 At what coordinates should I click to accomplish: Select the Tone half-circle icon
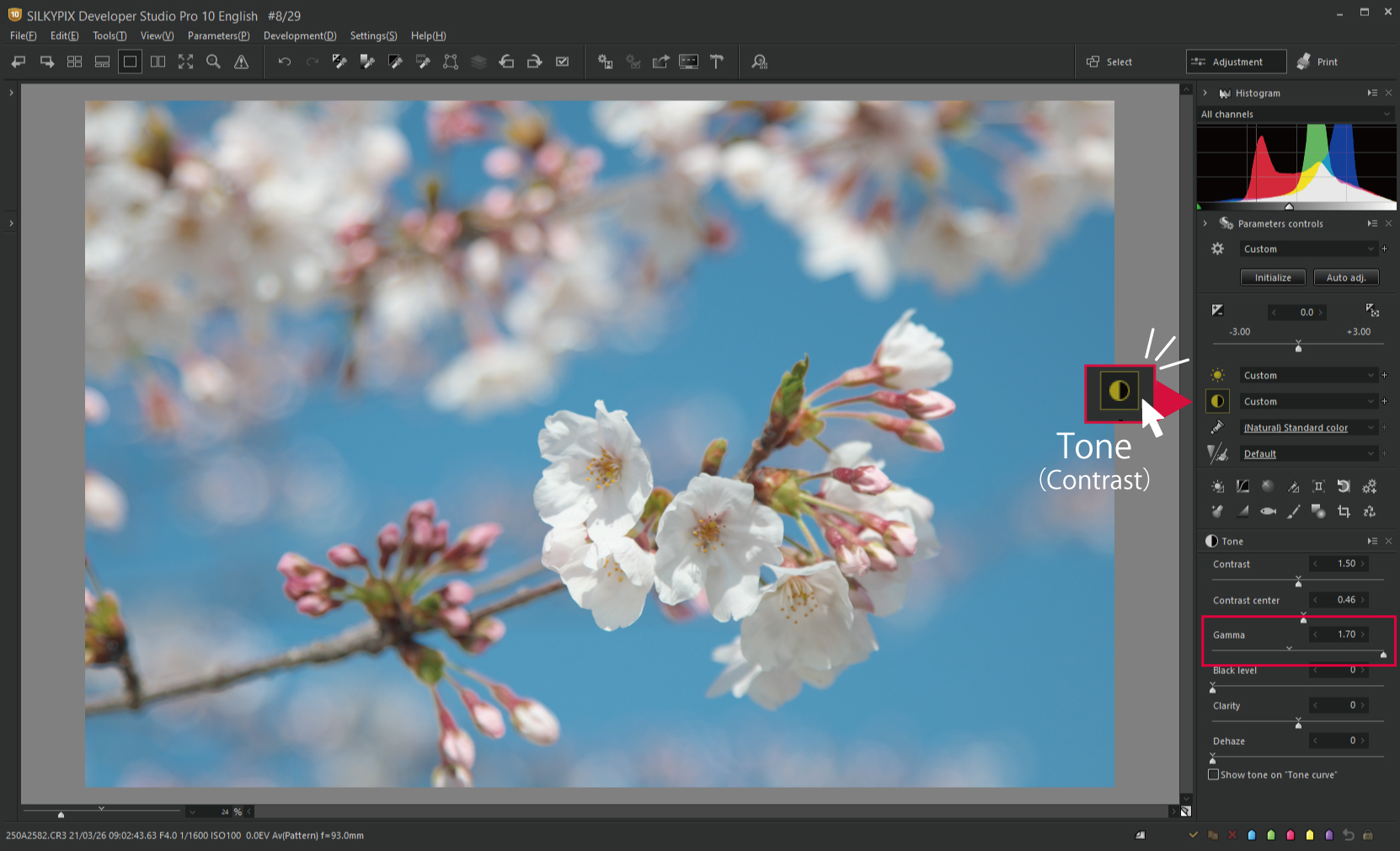coord(1217,401)
